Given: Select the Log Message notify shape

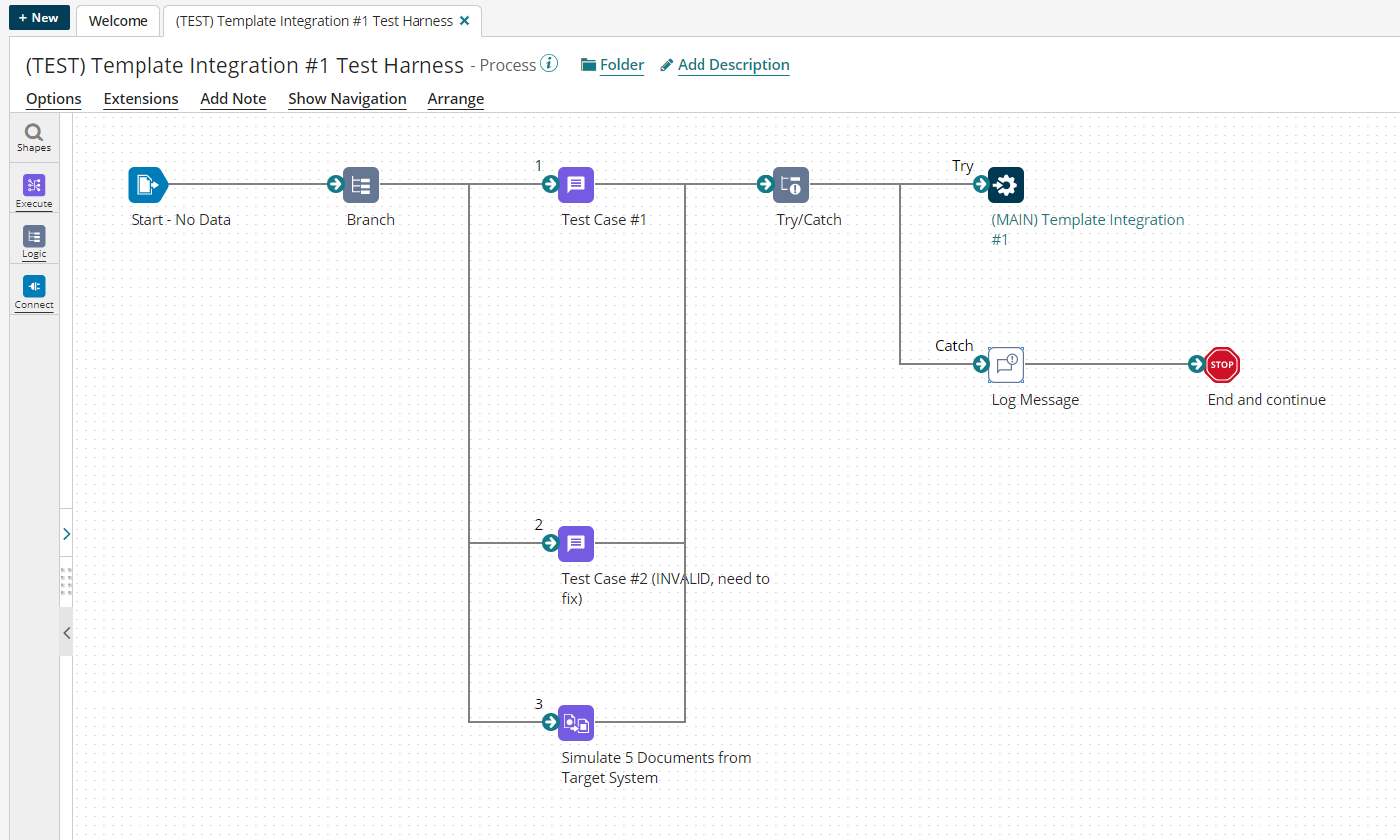Looking at the screenshot, I should [x=1006, y=365].
